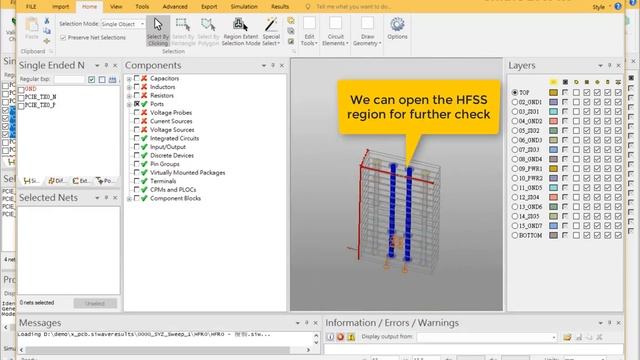This screenshot has height=360, width=640.
Task: Check the PCIE_TX0_P net checkbox
Action: (21, 105)
